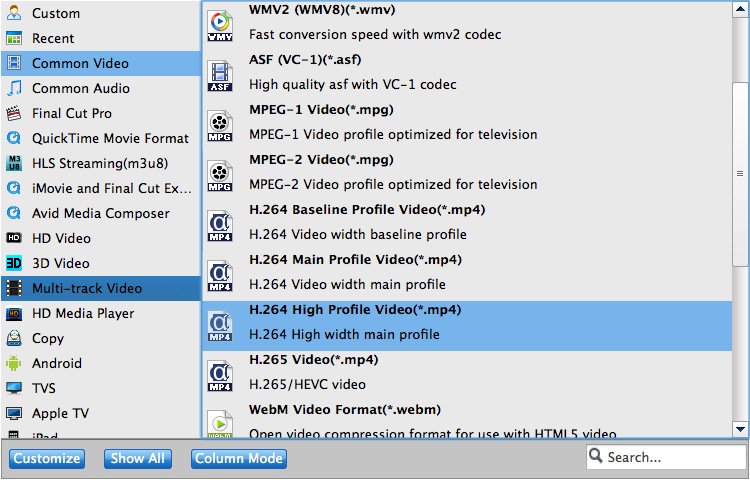Screen dimensions: 750x480
Task: Click the Avid Media Composer icon
Action: (x=14, y=213)
